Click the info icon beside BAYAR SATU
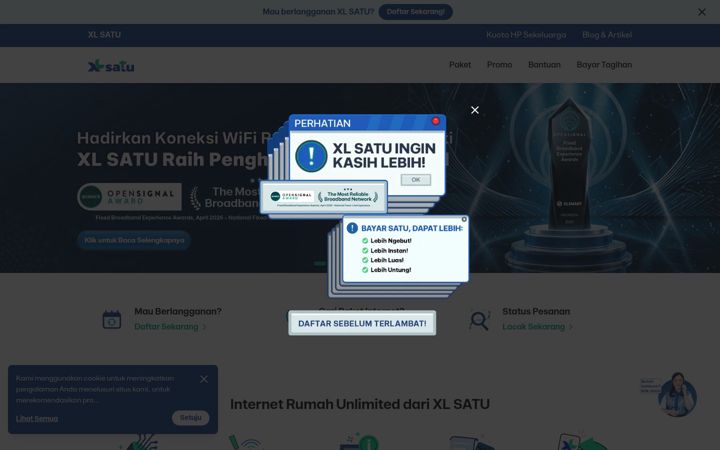 (352, 228)
